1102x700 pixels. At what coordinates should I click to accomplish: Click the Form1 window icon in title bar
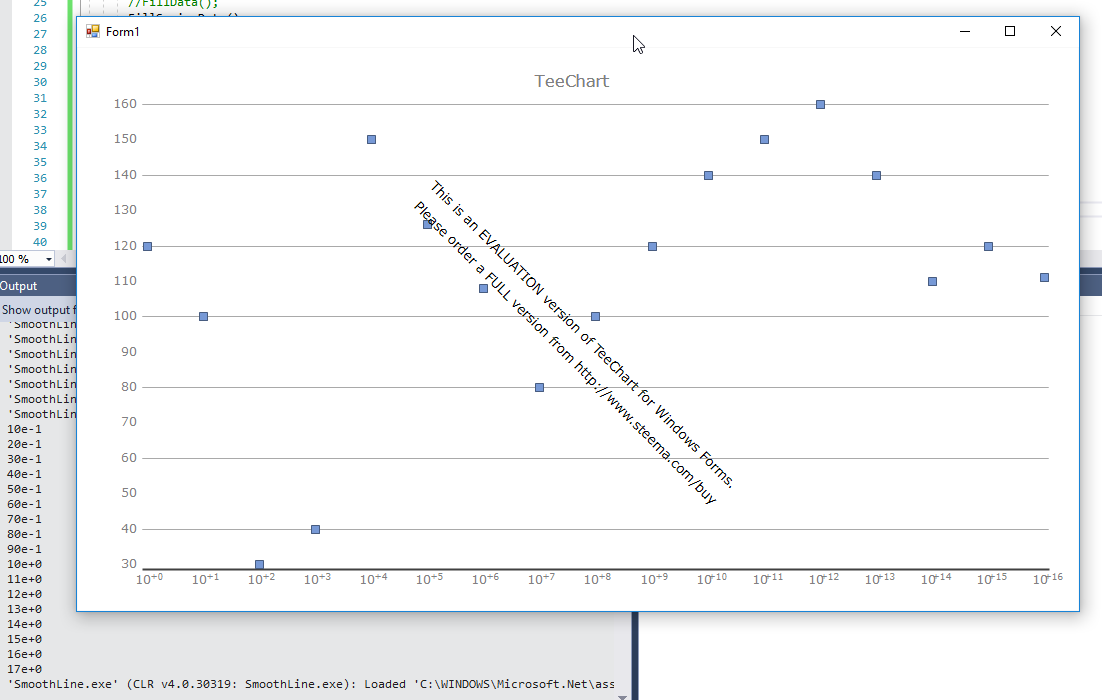click(93, 32)
